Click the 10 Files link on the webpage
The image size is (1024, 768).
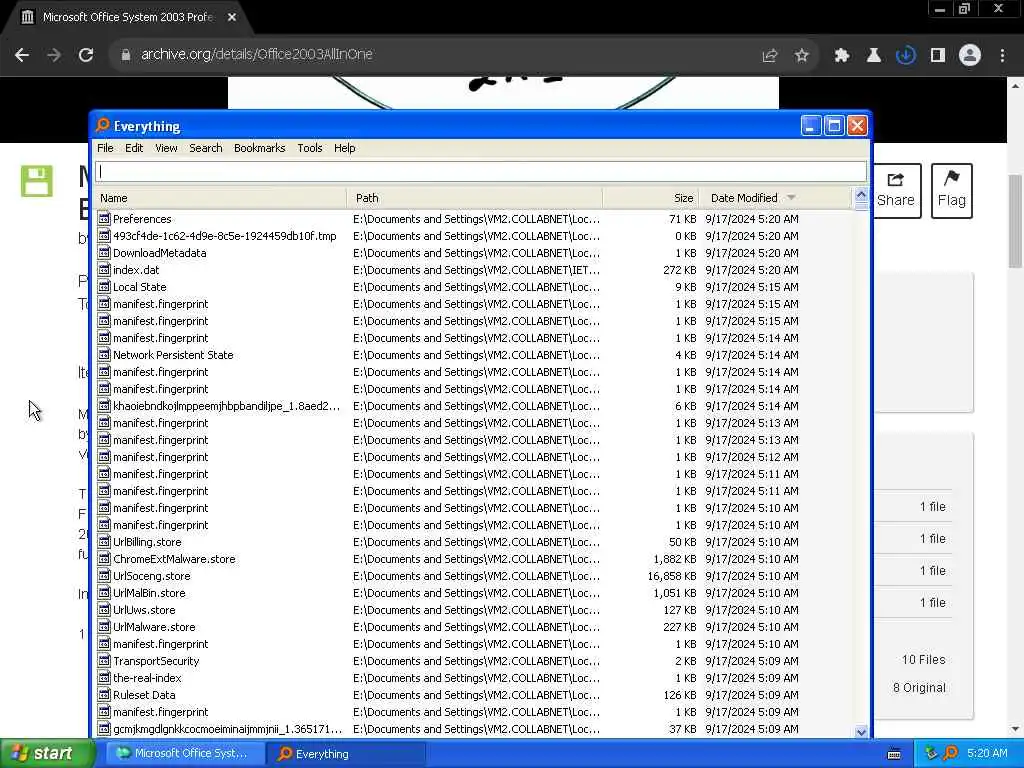coord(923,660)
